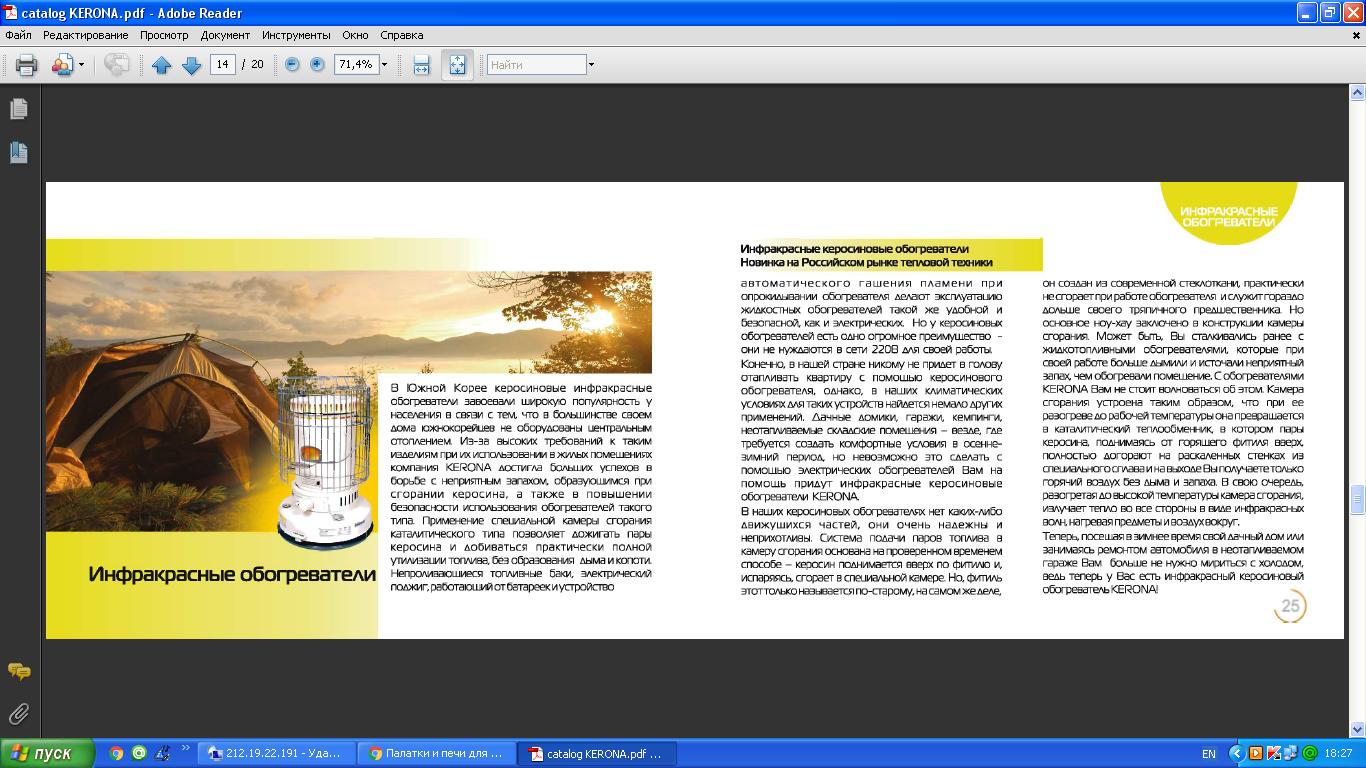This screenshot has height=768, width=1366.
Task: Click the heading Инфракрасные обогреватели on yellow banner
Action: [231, 575]
